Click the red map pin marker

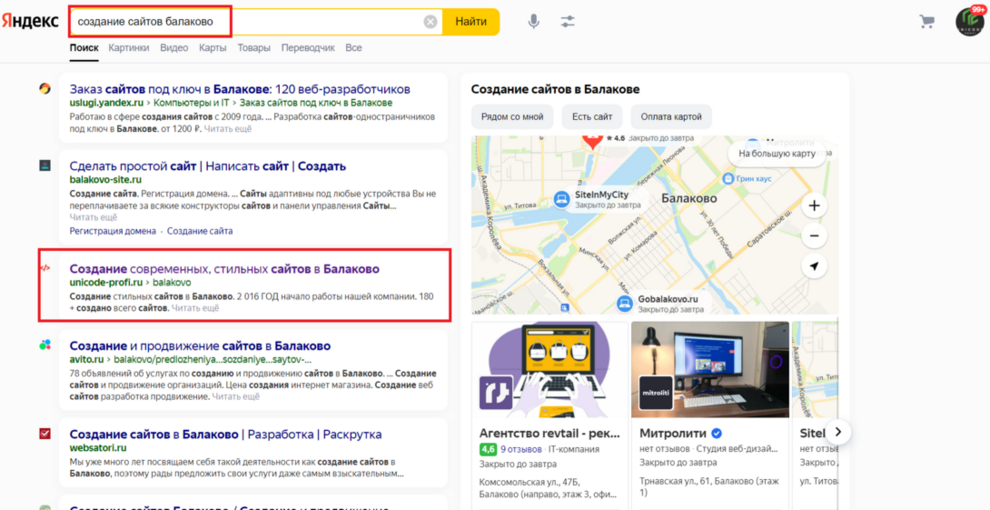(592, 142)
